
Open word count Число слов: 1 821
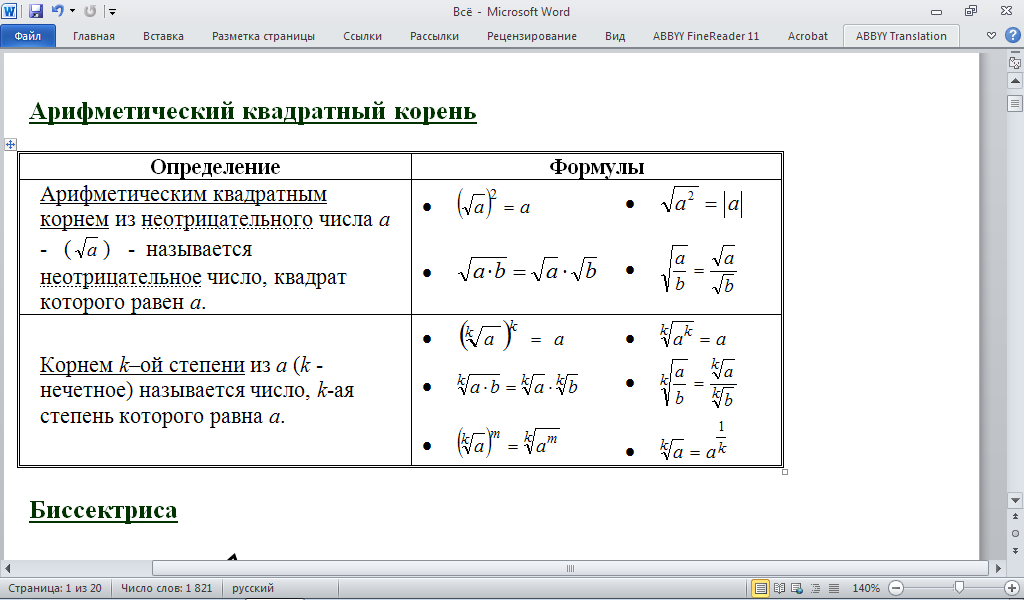pyautogui.click(x=167, y=588)
